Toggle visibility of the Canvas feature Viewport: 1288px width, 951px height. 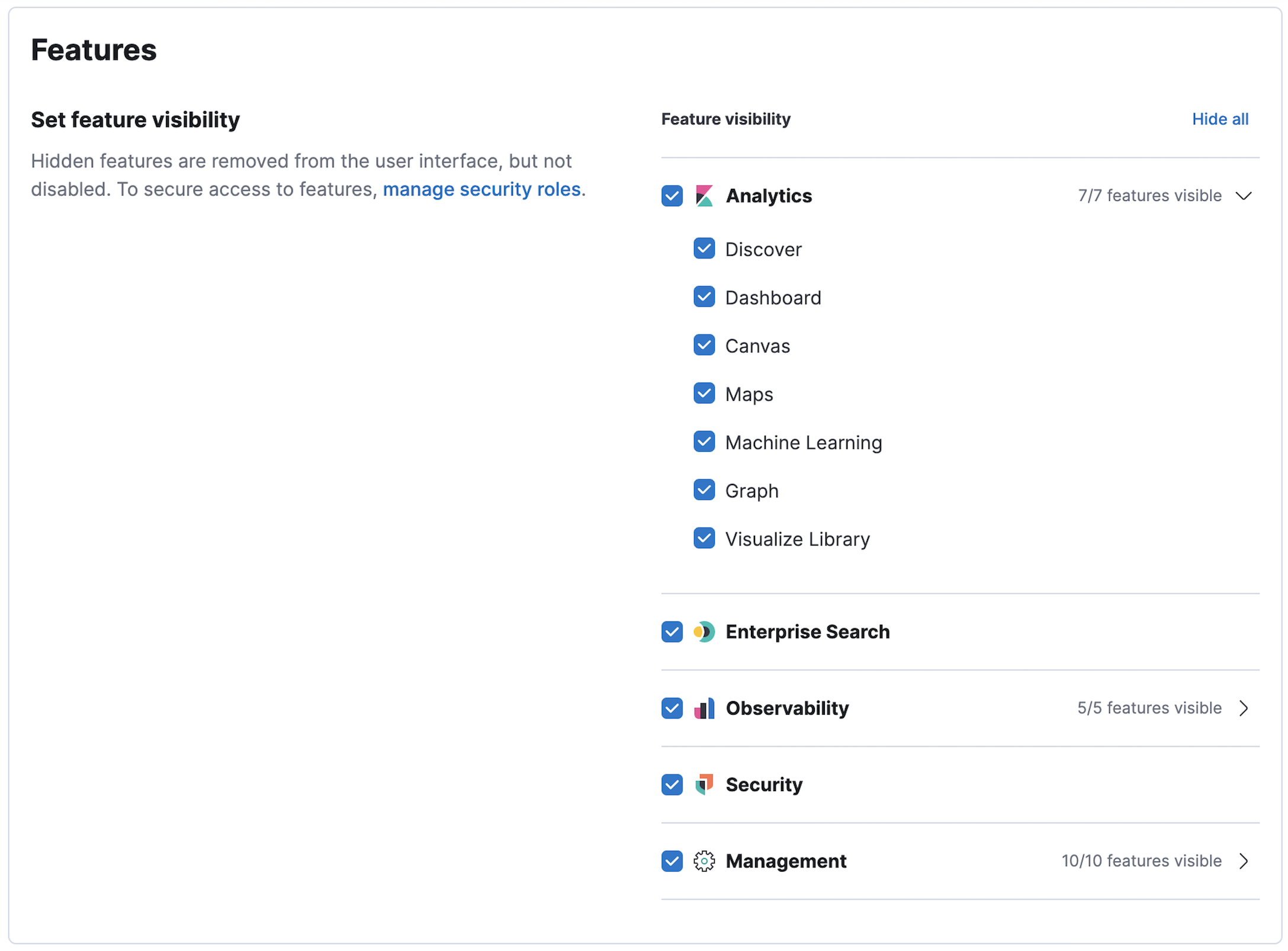[x=704, y=345]
